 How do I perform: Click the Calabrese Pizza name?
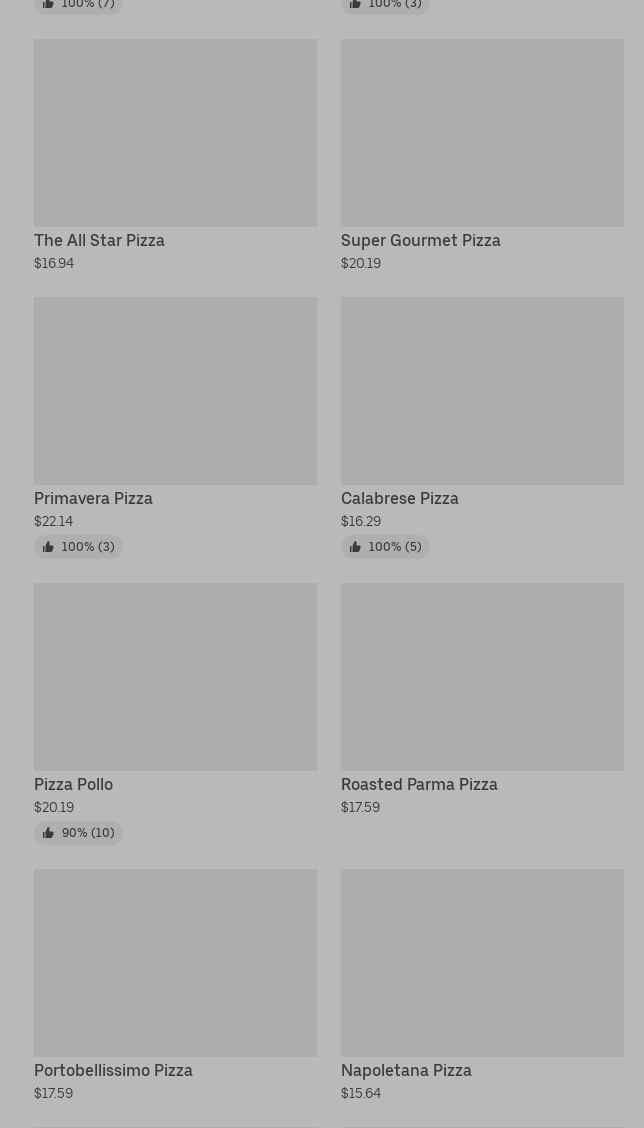pyautogui.click(x=399, y=499)
